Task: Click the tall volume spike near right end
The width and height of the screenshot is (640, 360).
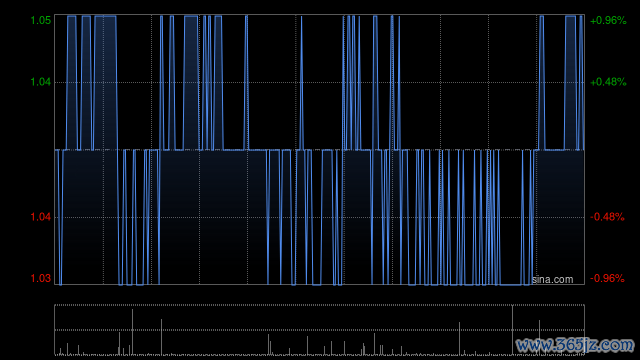Action: coord(513,330)
